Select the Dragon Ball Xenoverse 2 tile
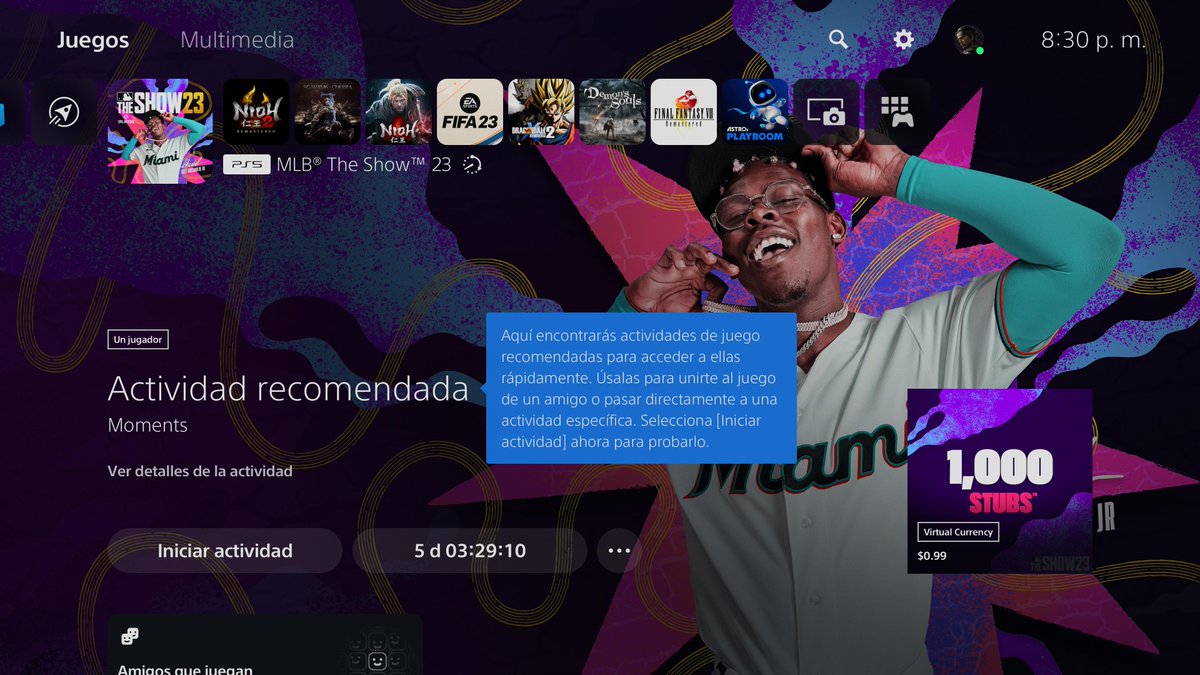This screenshot has height=675, width=1200. point(541,112)
